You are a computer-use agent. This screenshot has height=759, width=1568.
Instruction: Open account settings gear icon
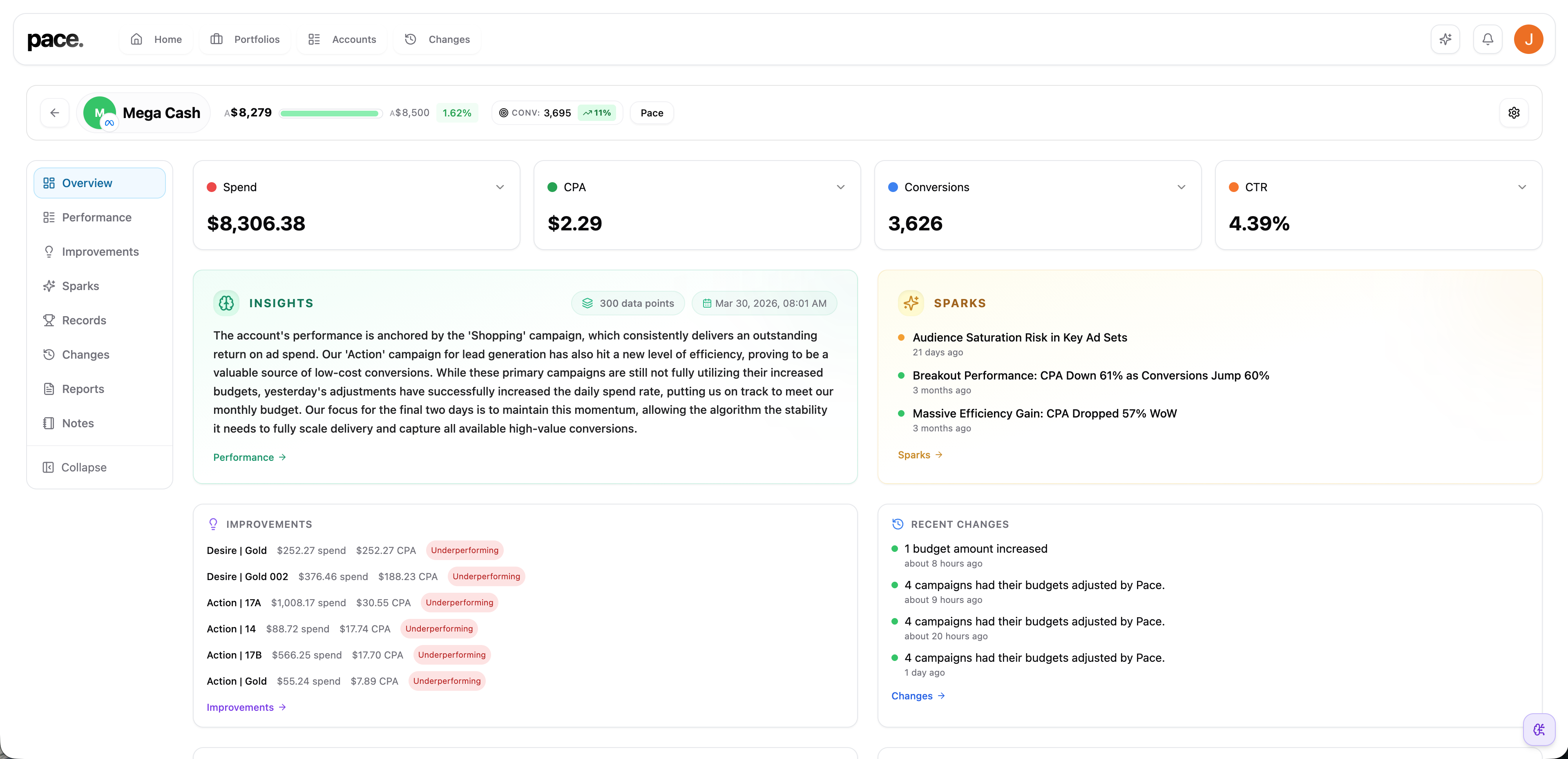pyautogui.click(x=1514, y=113)
